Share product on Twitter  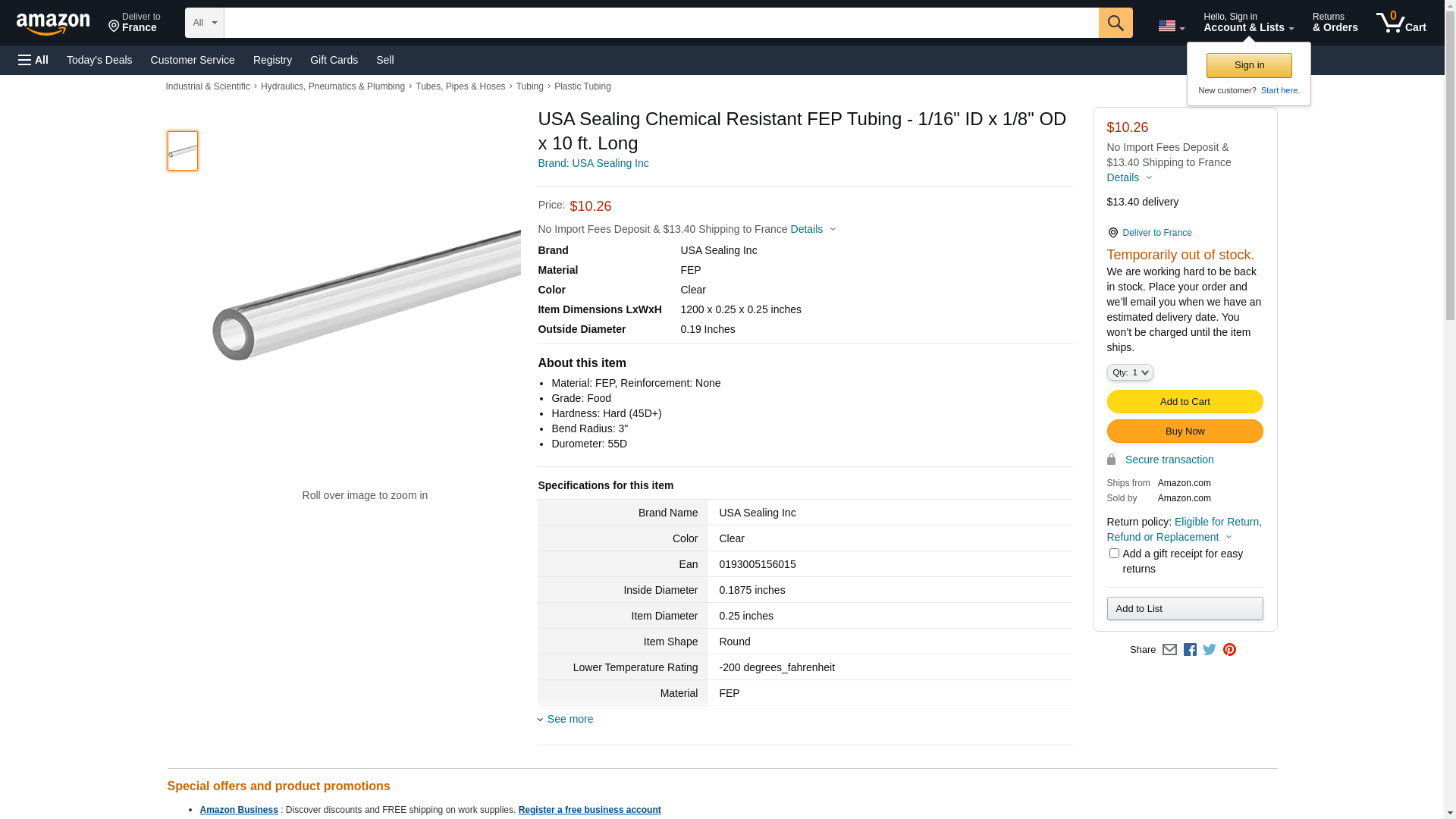pyautogui.click(x=1210, y=650)
